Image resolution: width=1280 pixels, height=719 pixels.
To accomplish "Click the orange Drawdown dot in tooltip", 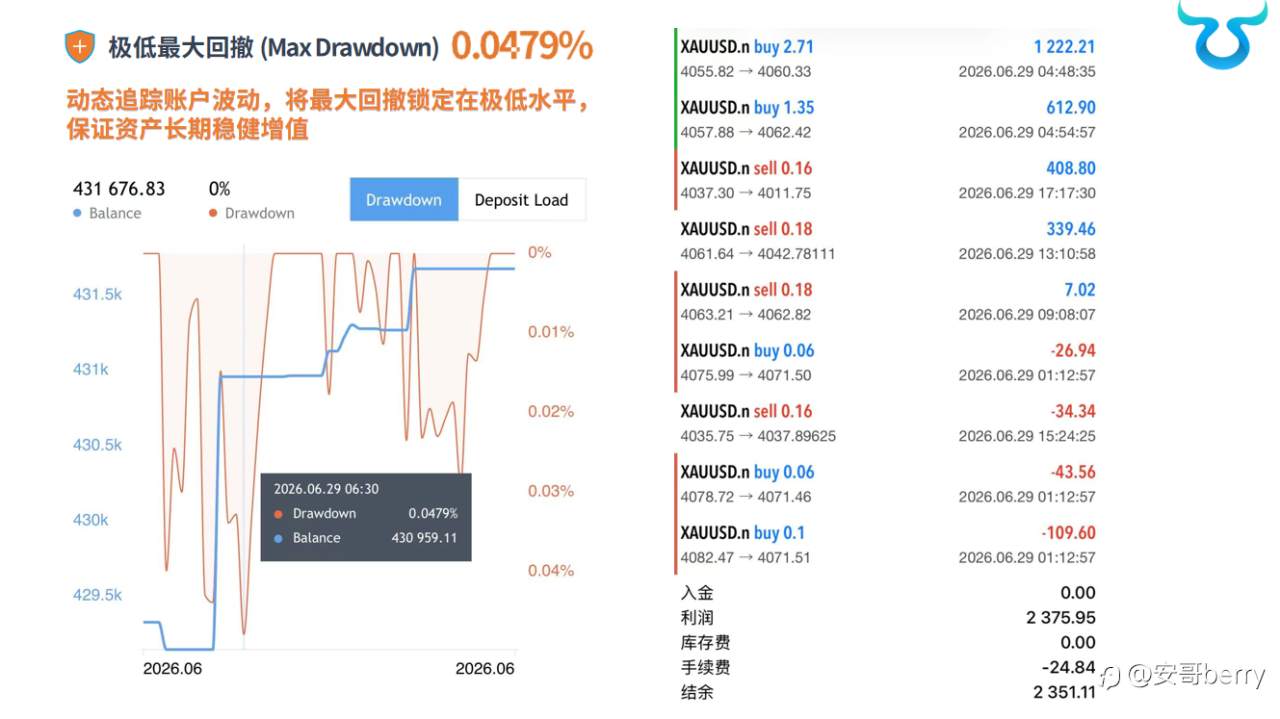I will 277,514.
